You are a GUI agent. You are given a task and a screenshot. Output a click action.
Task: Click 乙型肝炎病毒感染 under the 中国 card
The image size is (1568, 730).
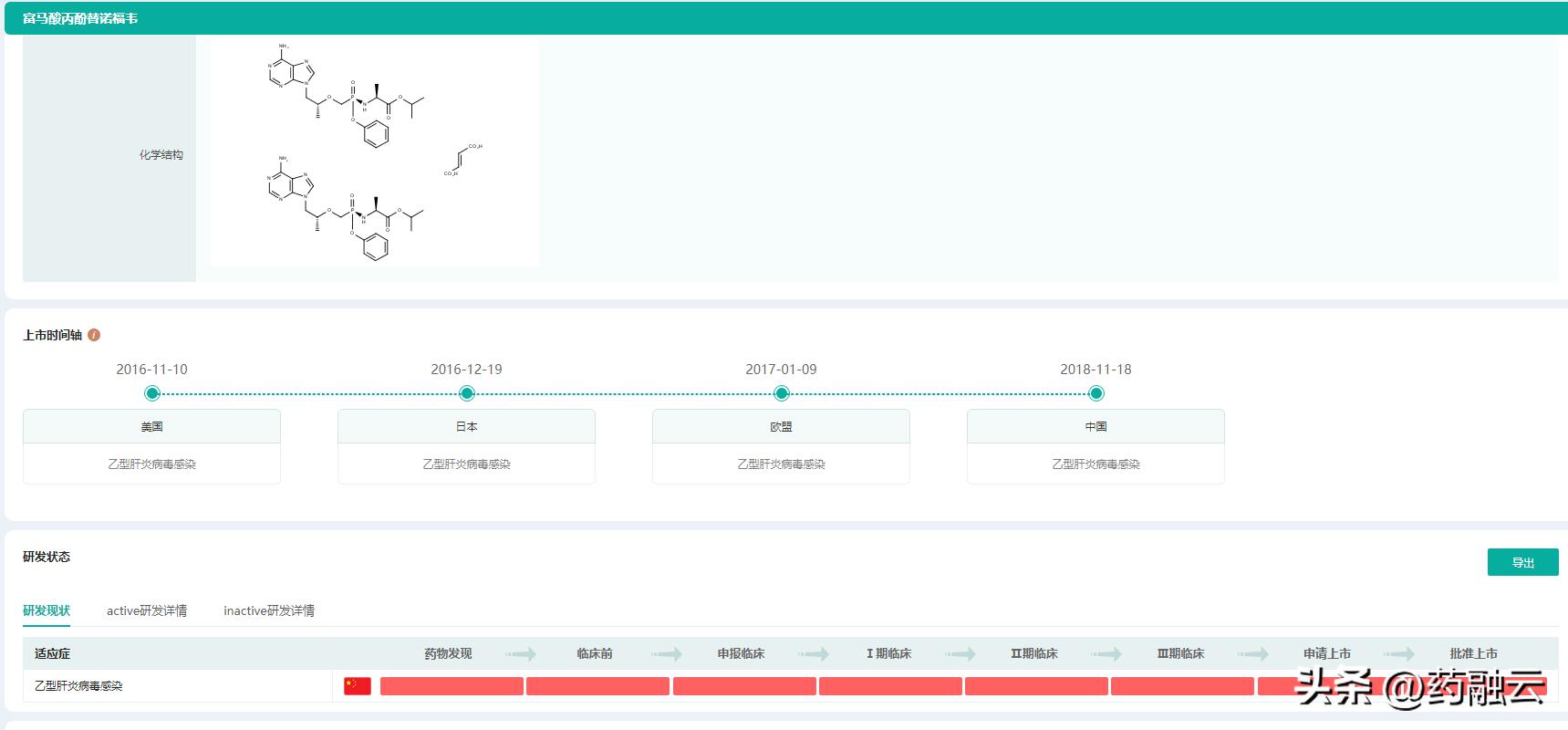[1096, 464]
